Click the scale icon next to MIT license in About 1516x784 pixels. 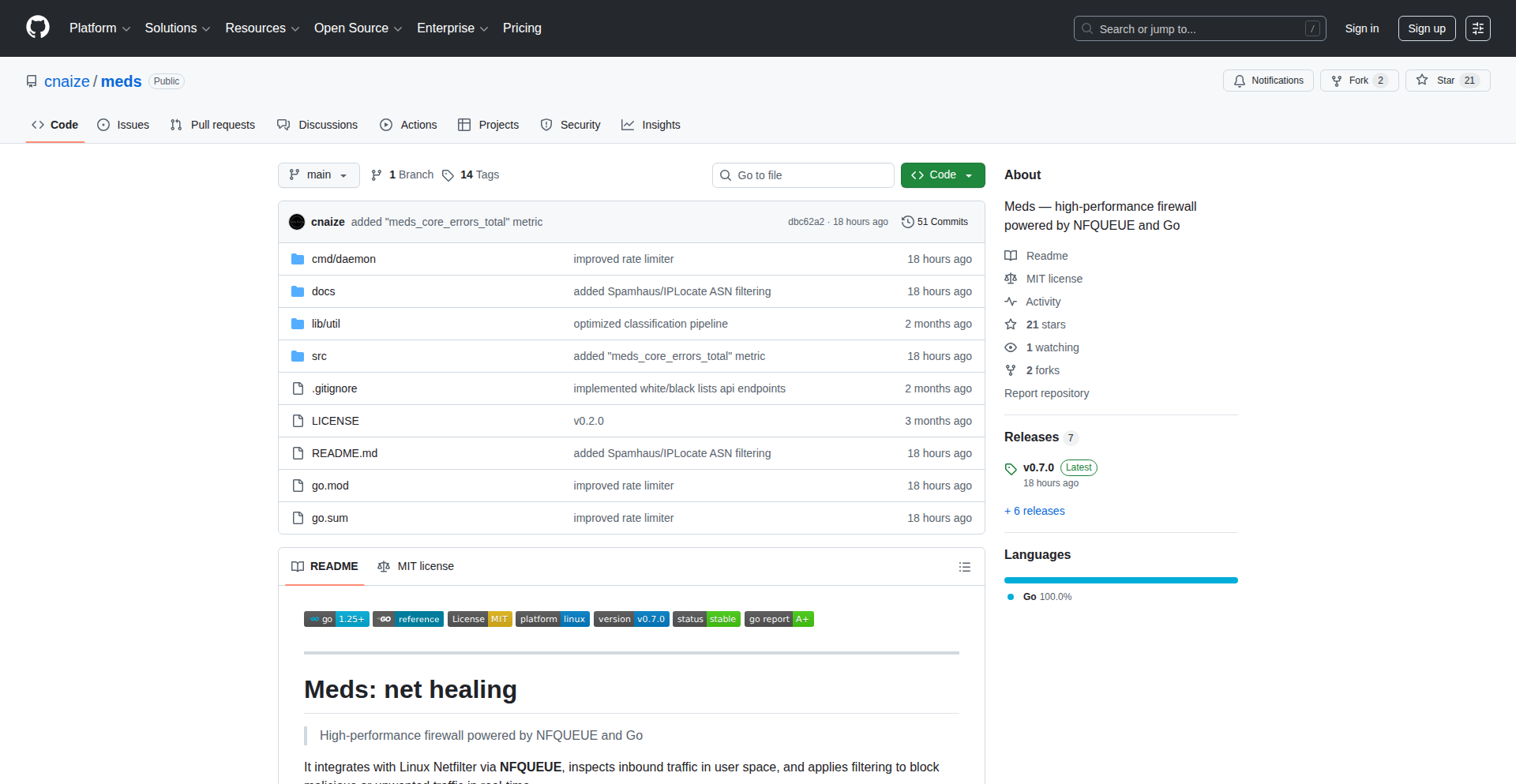coord(1011,279)
